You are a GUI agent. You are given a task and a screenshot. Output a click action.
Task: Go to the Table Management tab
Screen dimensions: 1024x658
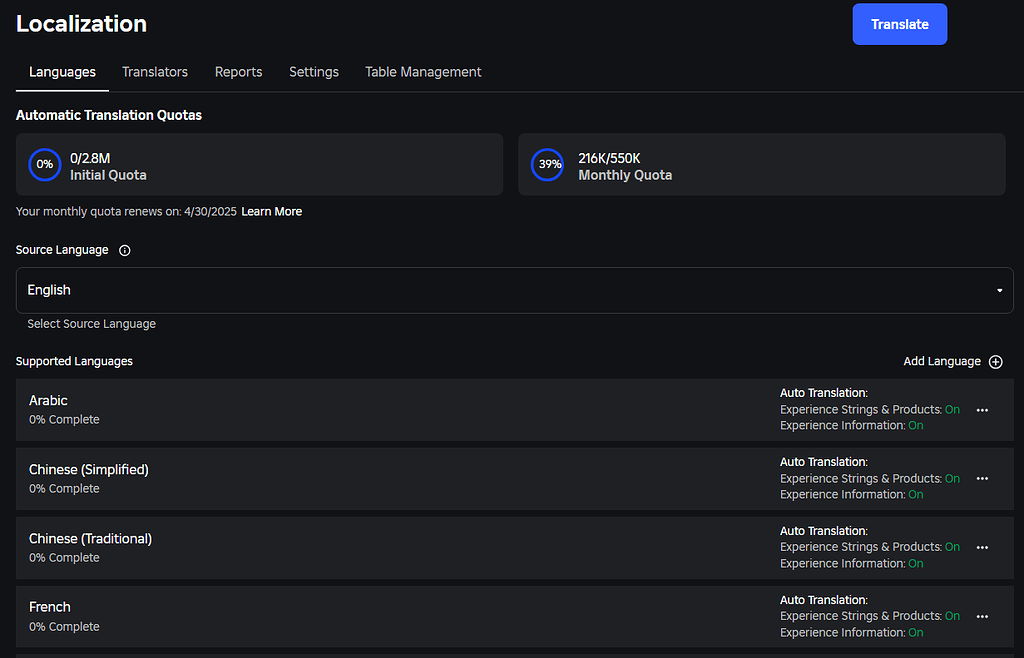(423, 72)
